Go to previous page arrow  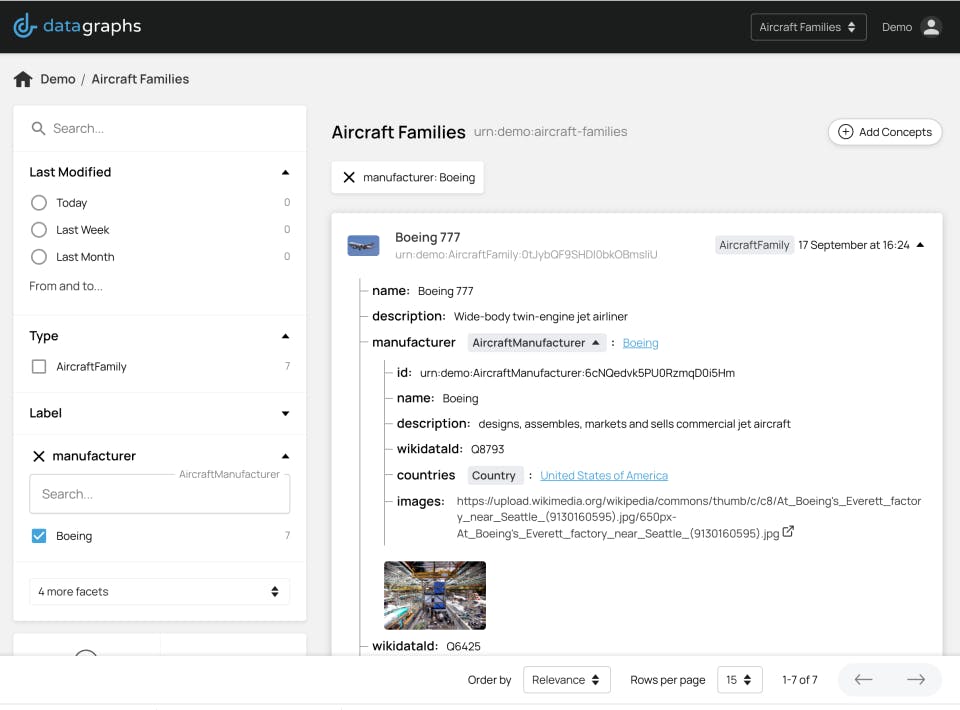tap(864, 680)
